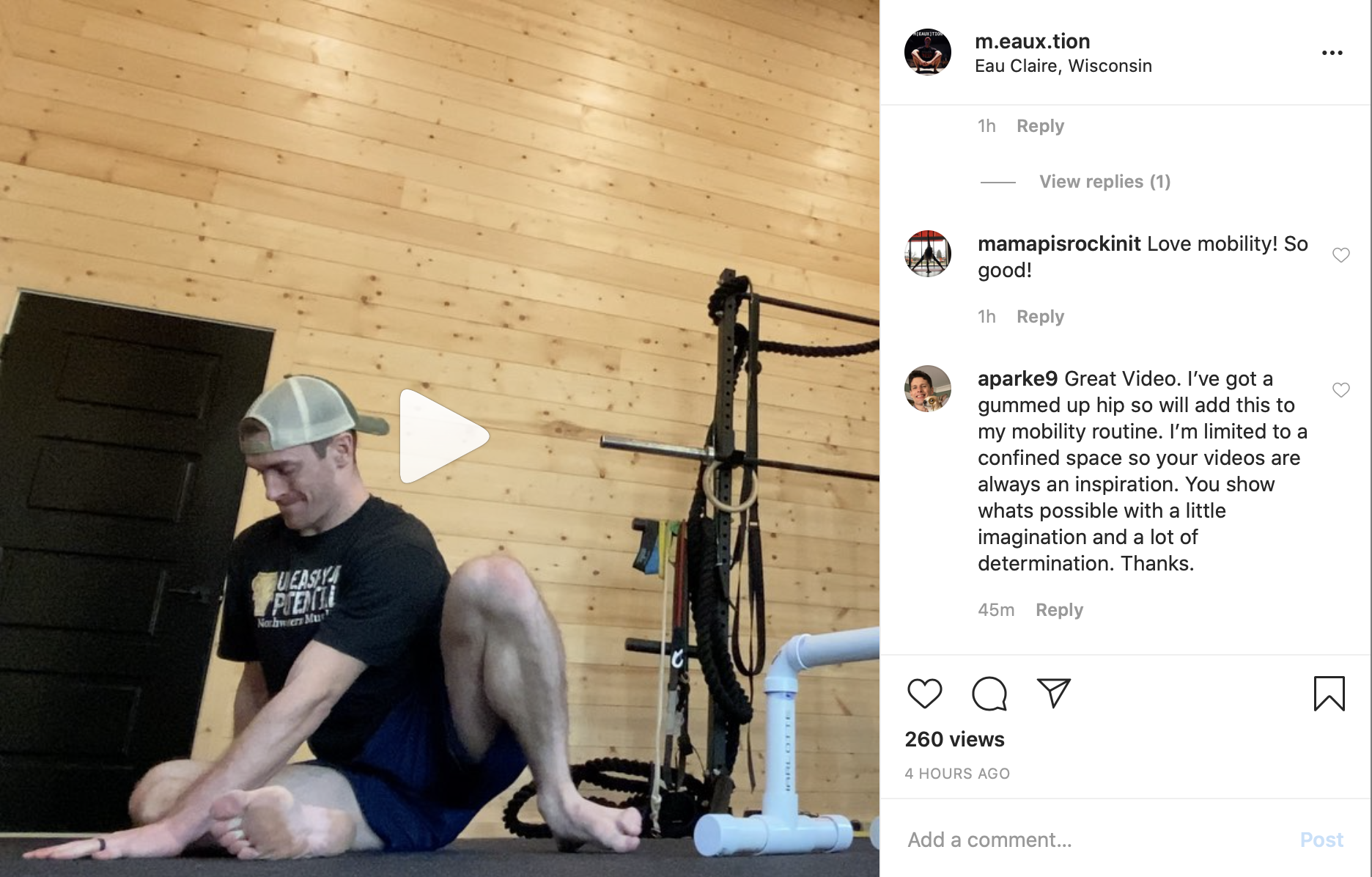The image size is (1372, 877).
Task: Focus the Add a comment field
Action: coord(1092,840)
